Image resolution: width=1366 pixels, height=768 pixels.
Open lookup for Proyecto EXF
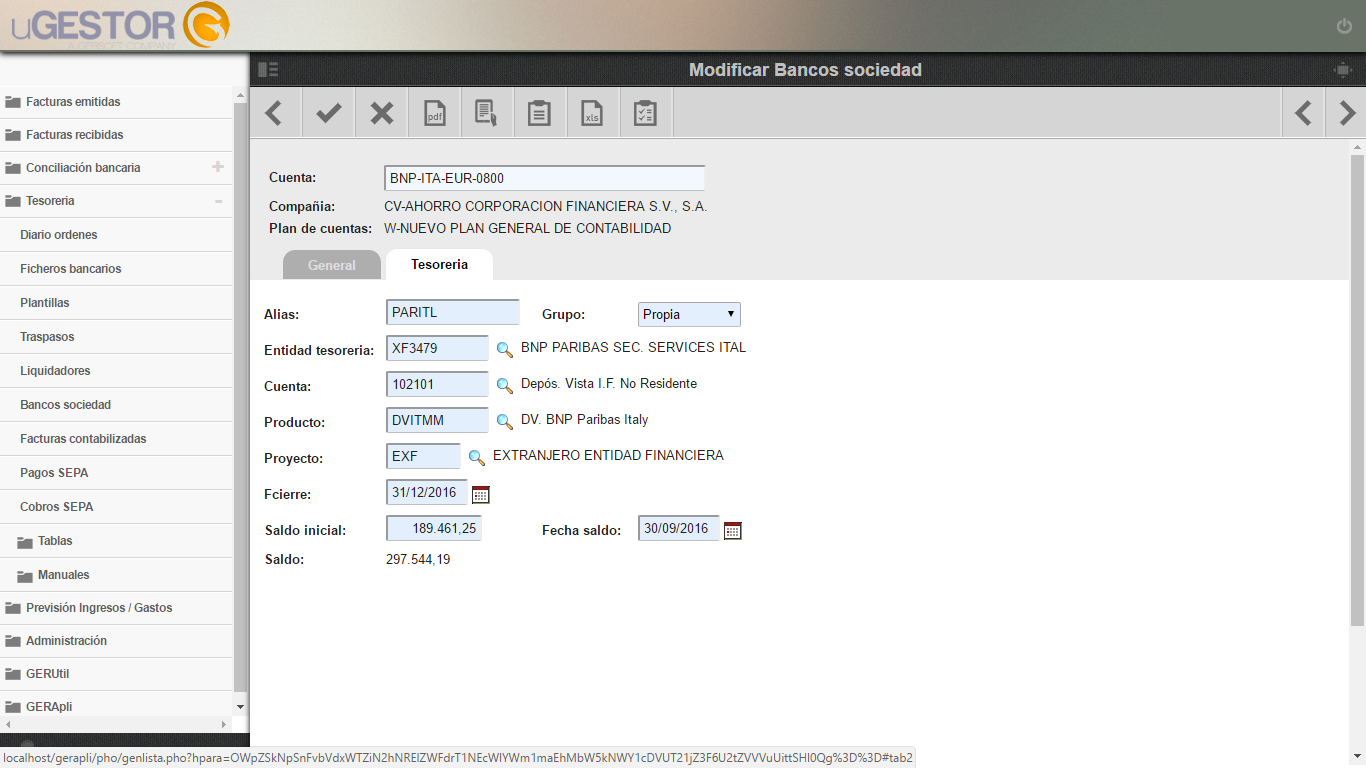click(x=477, y=457)
